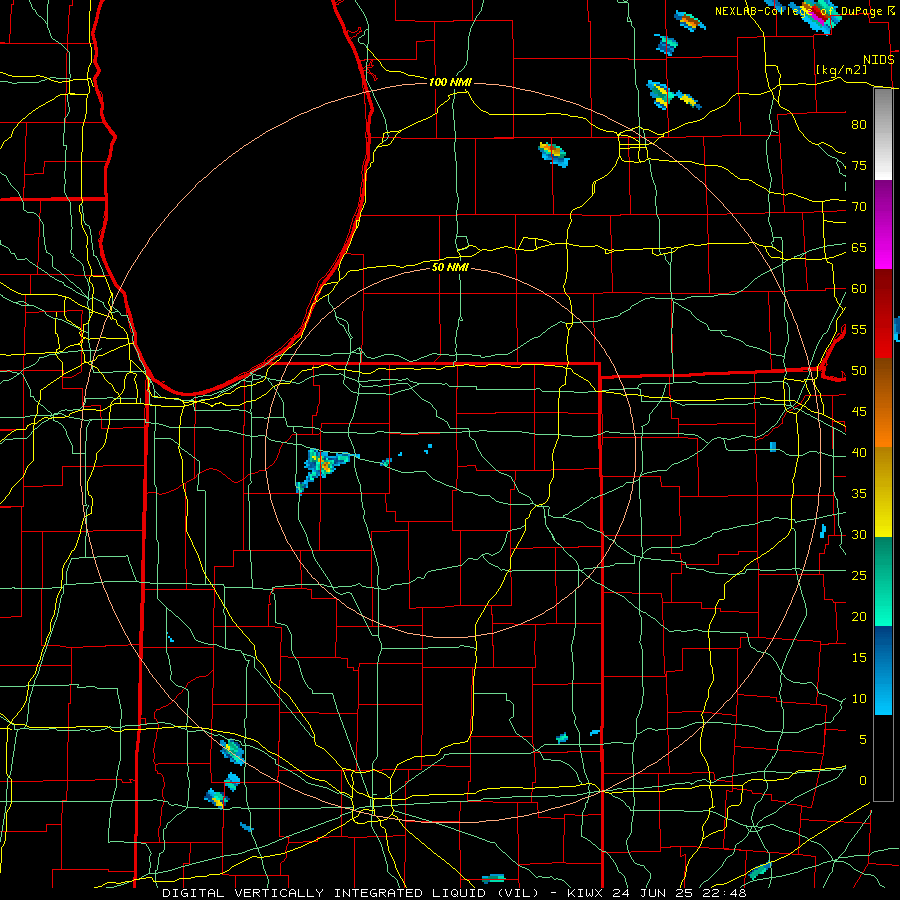Click the "40" value on the VIL scale
The height and width of the screenshot is (900, 900).
click(x=859, y=453)
